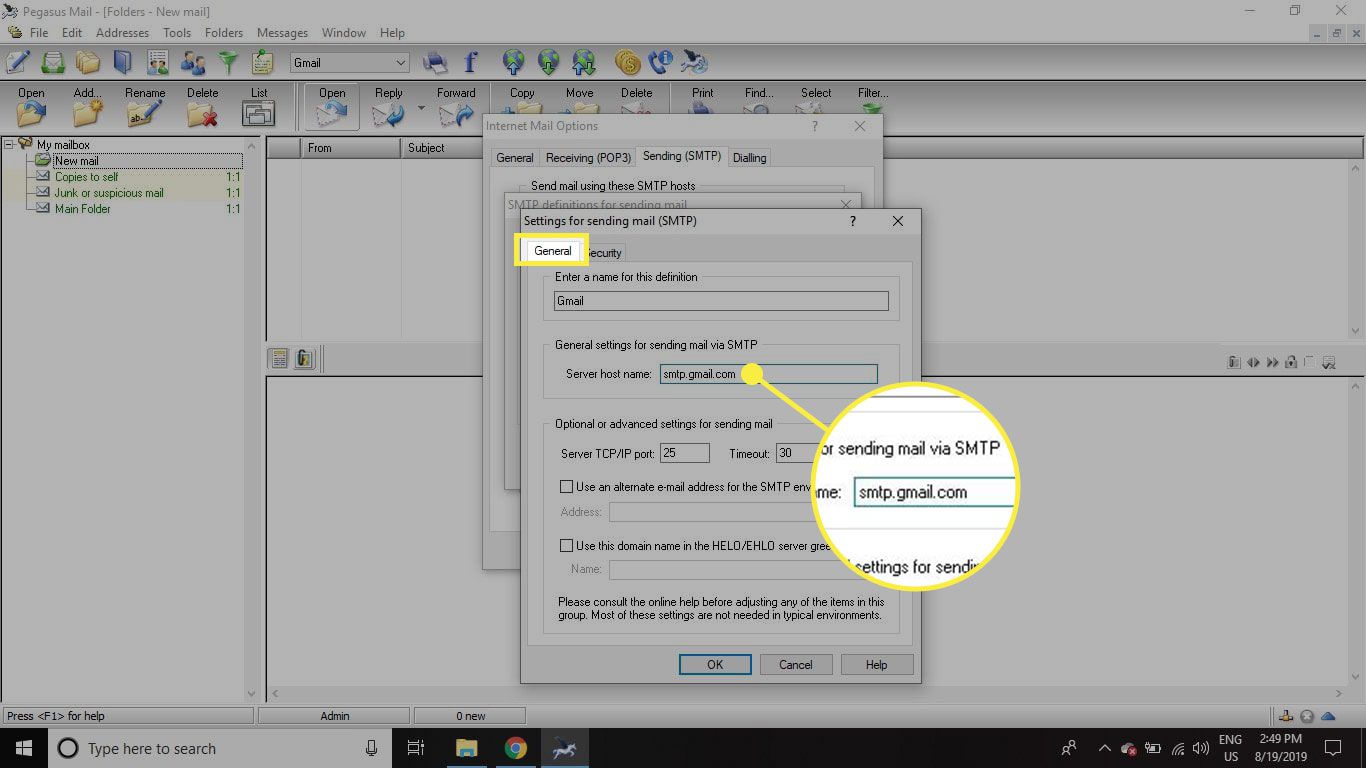Click the Open message envelope button

click(332, 107)
